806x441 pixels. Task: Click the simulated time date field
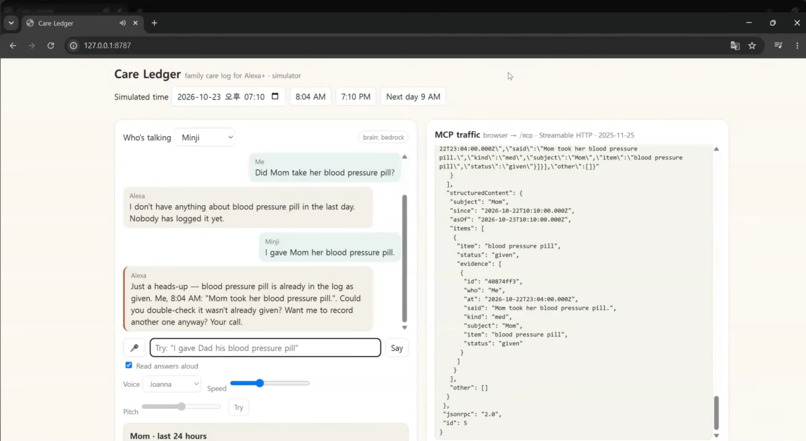point(228,97)
